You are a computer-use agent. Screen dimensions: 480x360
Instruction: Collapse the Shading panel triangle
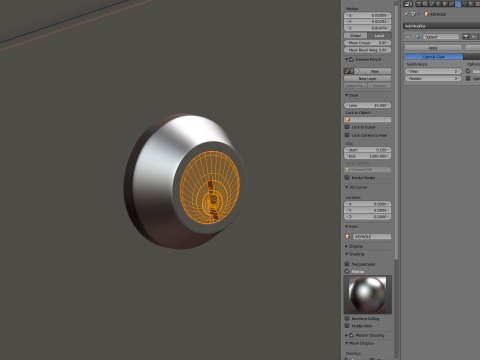click(347, 254)
